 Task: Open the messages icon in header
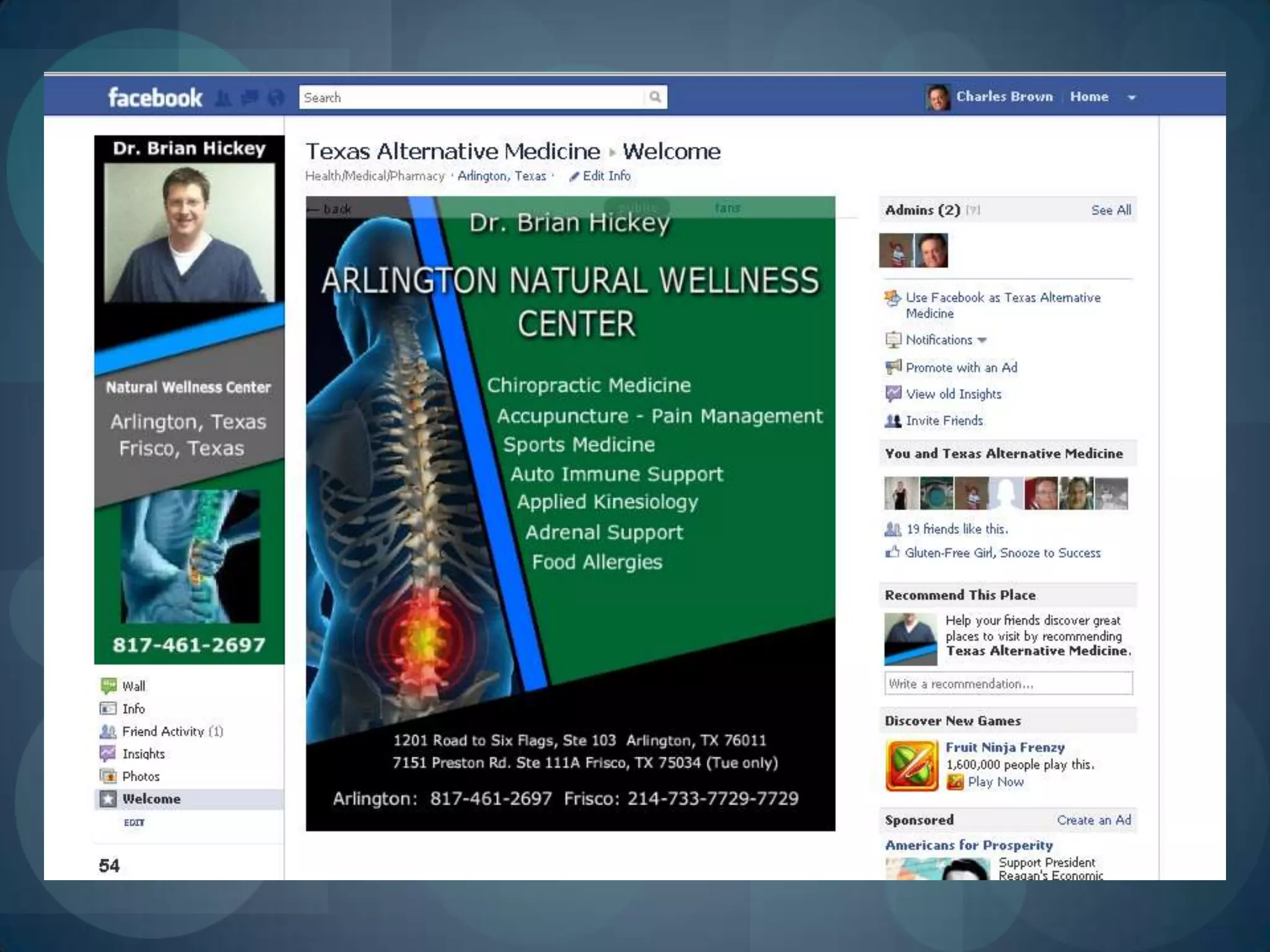pyautogui.click(x=250, y=98)
